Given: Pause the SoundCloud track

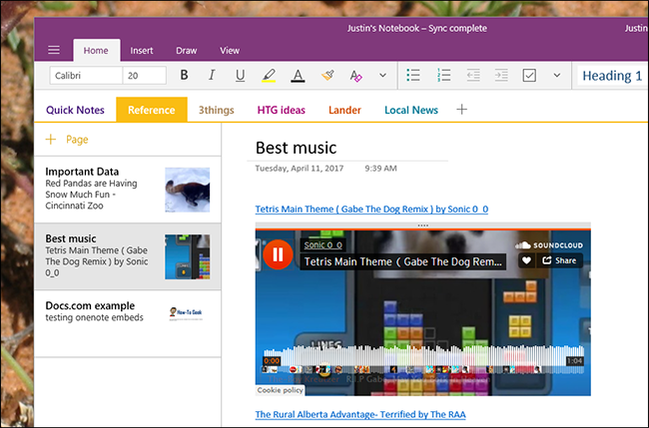Looking at the screenshot, I should point(277,256).
